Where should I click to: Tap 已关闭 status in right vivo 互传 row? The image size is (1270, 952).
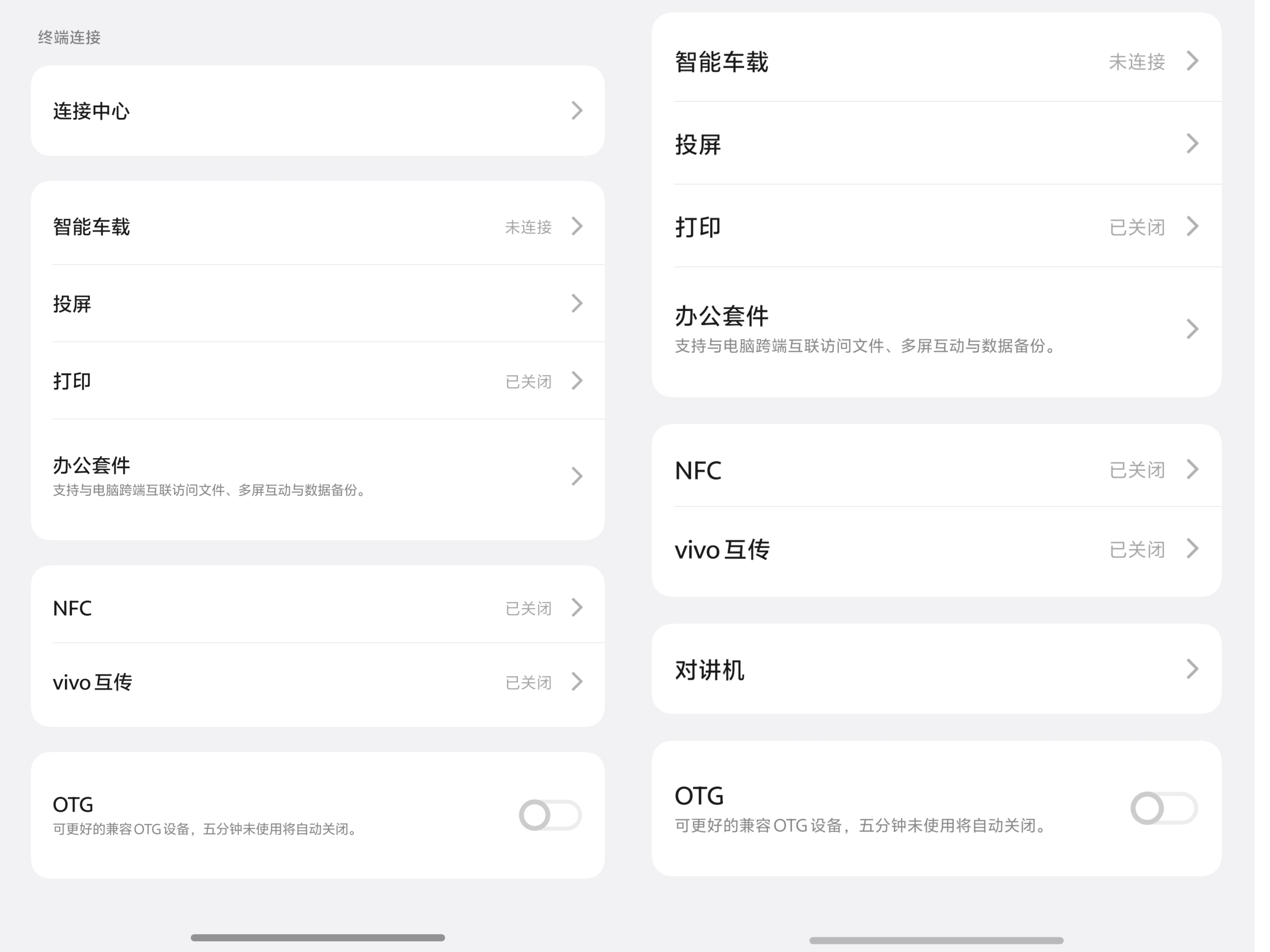(x=1137, y=550)
